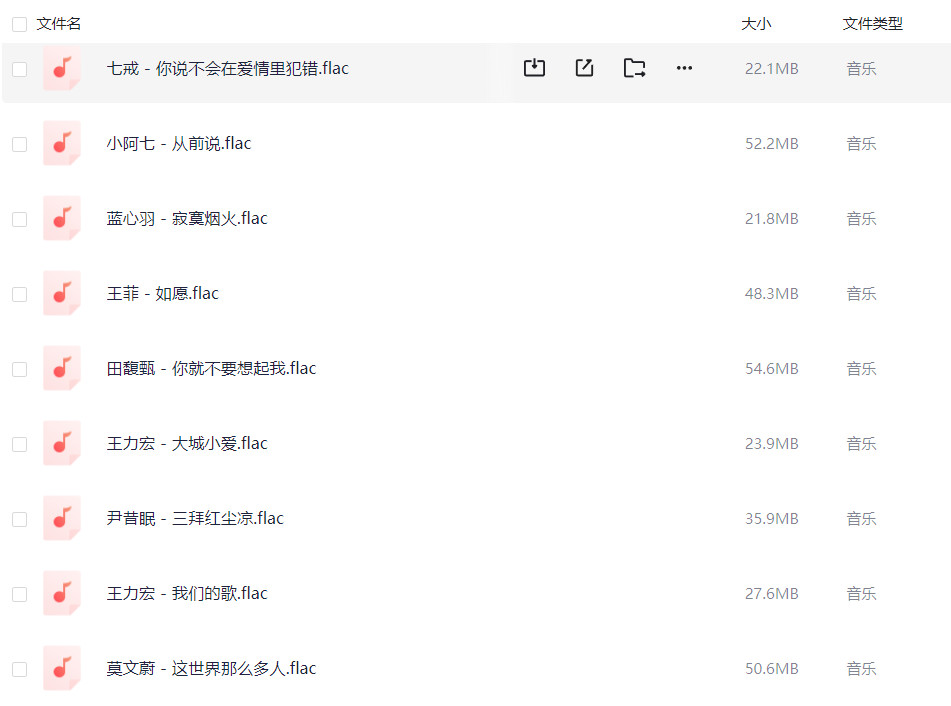Click music icon beside 我们的歌.flac
The image size is (951, 706).
(62, 594)
